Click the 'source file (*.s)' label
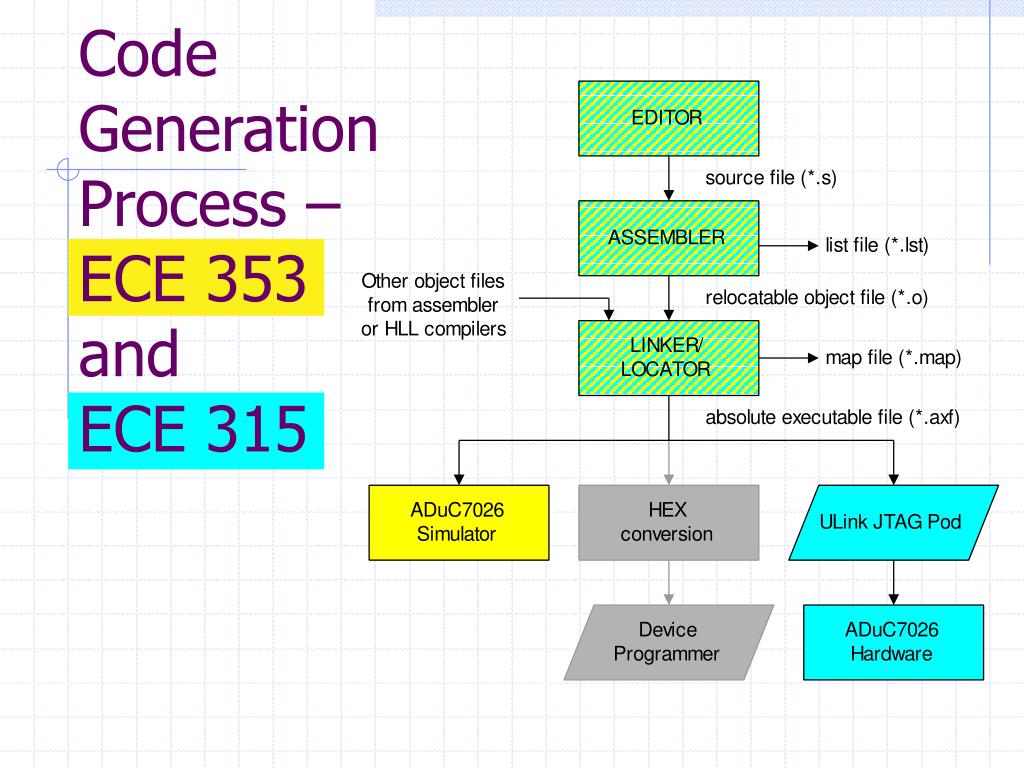The width and height of the screenshot is (1024, 768). coord(771,178)
